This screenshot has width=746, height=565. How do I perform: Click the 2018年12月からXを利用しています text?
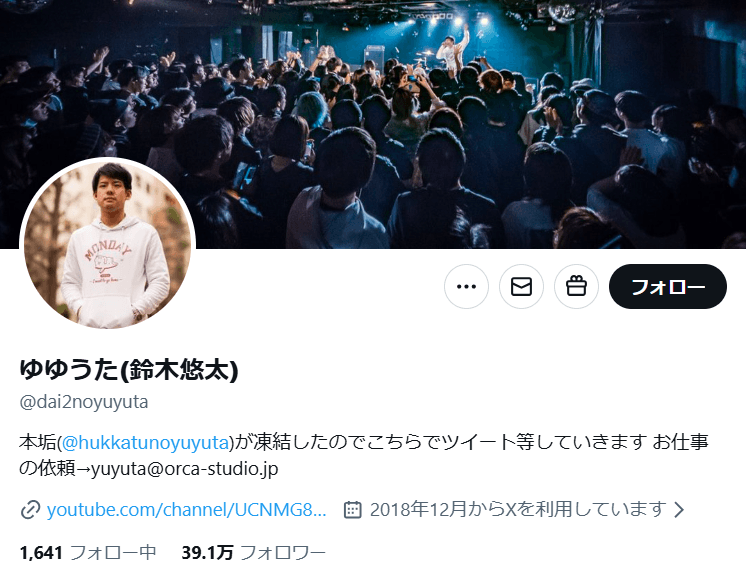pos(518,509)
